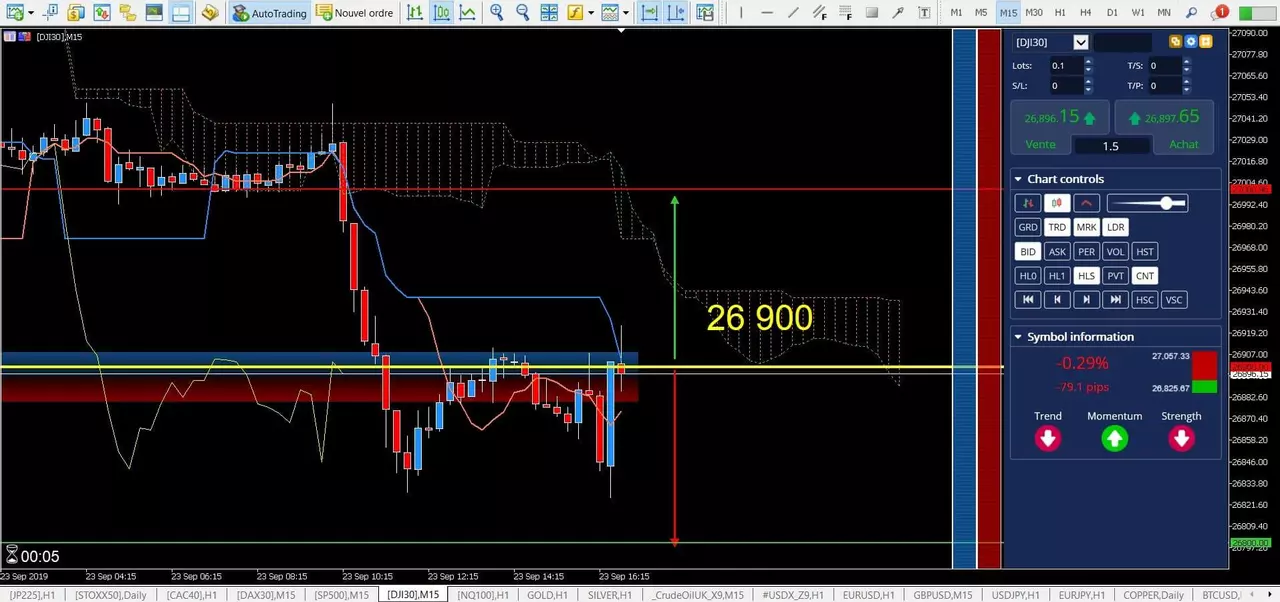Click the 1.5 spread field

pos(1111,146)
